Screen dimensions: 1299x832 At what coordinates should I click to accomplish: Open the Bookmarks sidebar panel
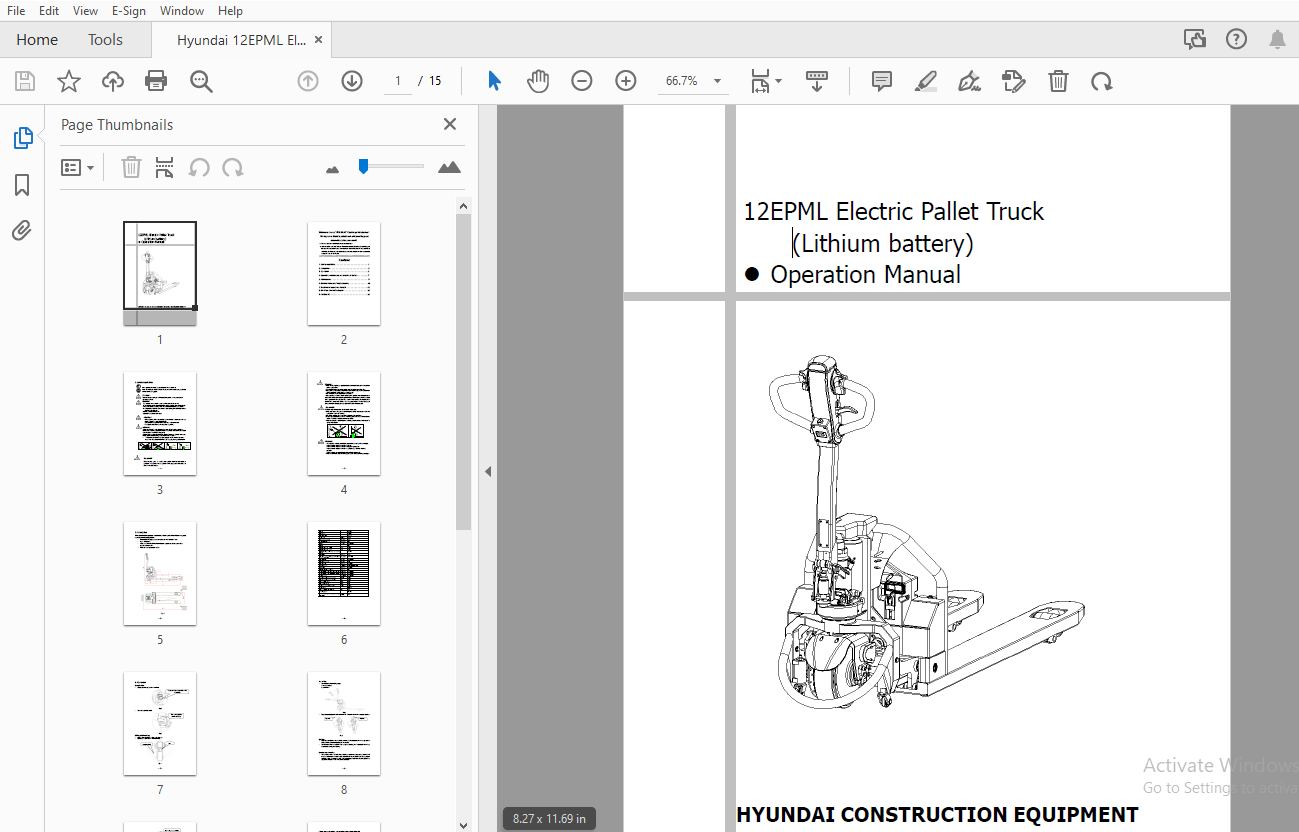pos(22,185)
